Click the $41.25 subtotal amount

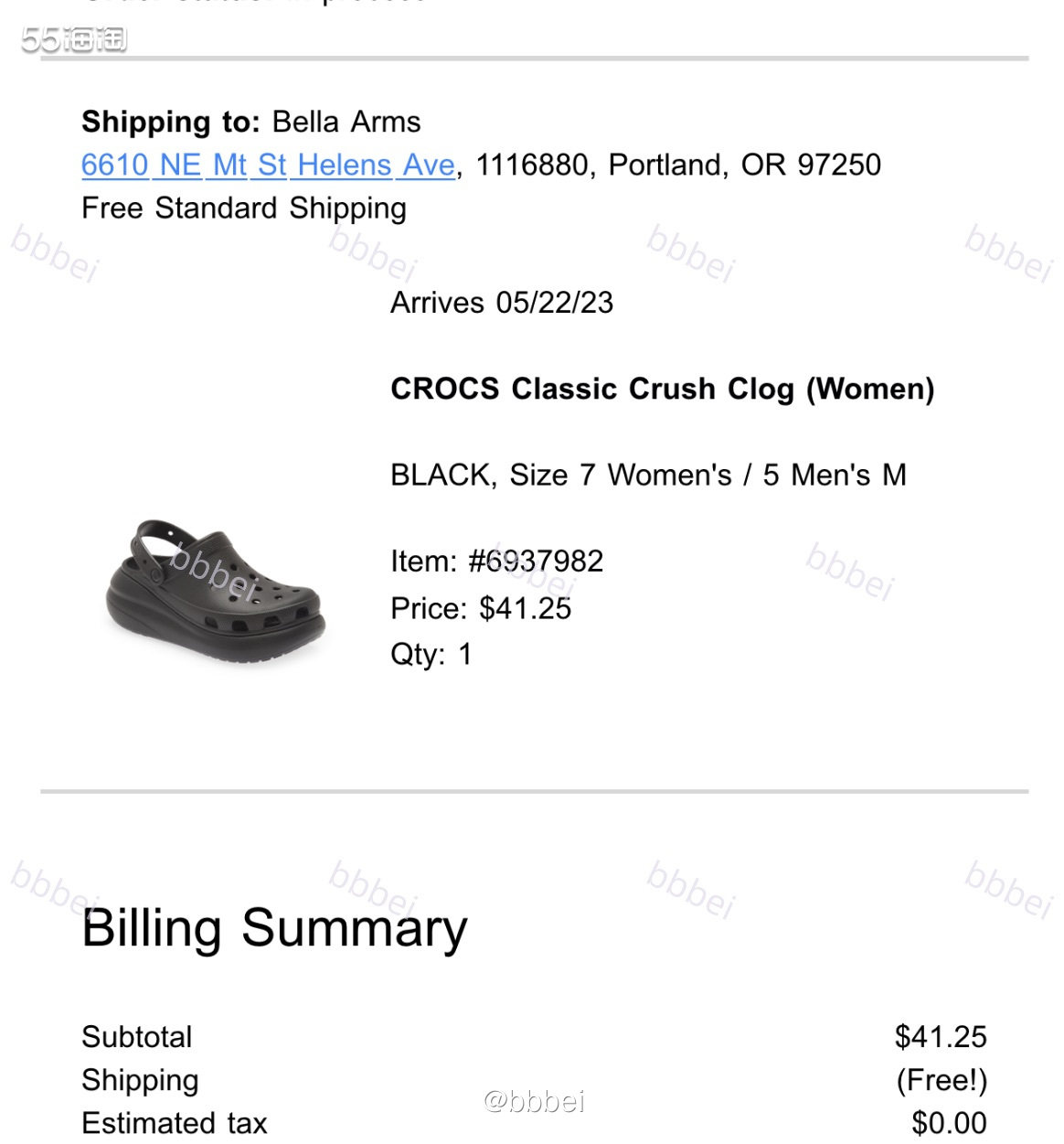[941, 1037]
